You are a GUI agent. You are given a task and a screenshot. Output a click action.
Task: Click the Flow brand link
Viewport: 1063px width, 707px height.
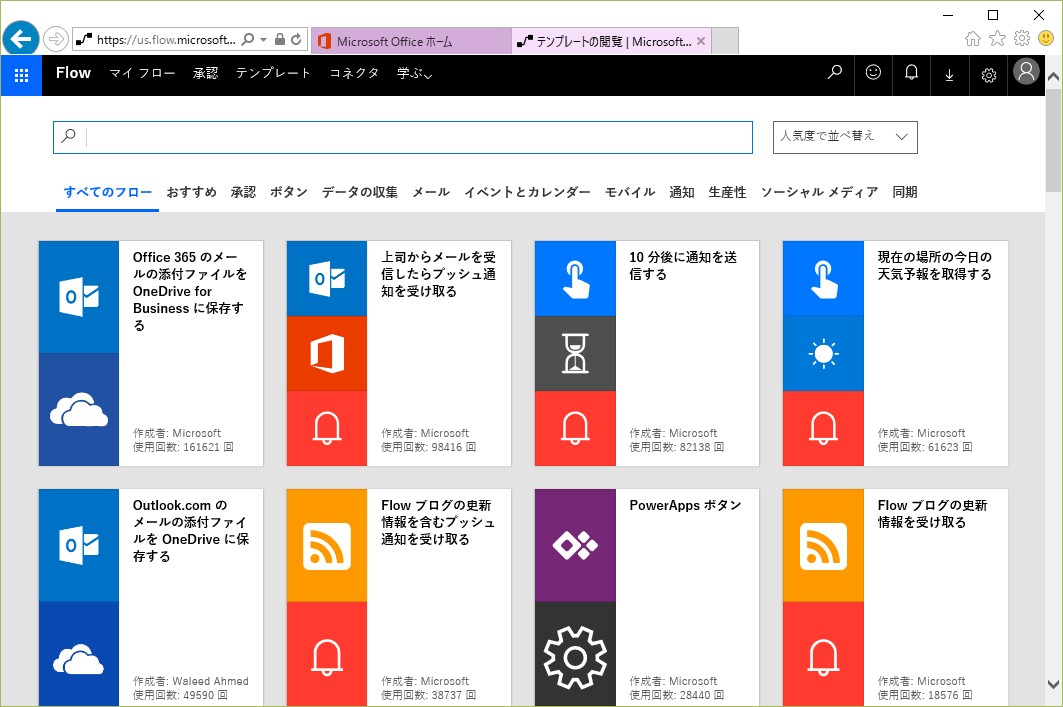(x=73, y=73)
